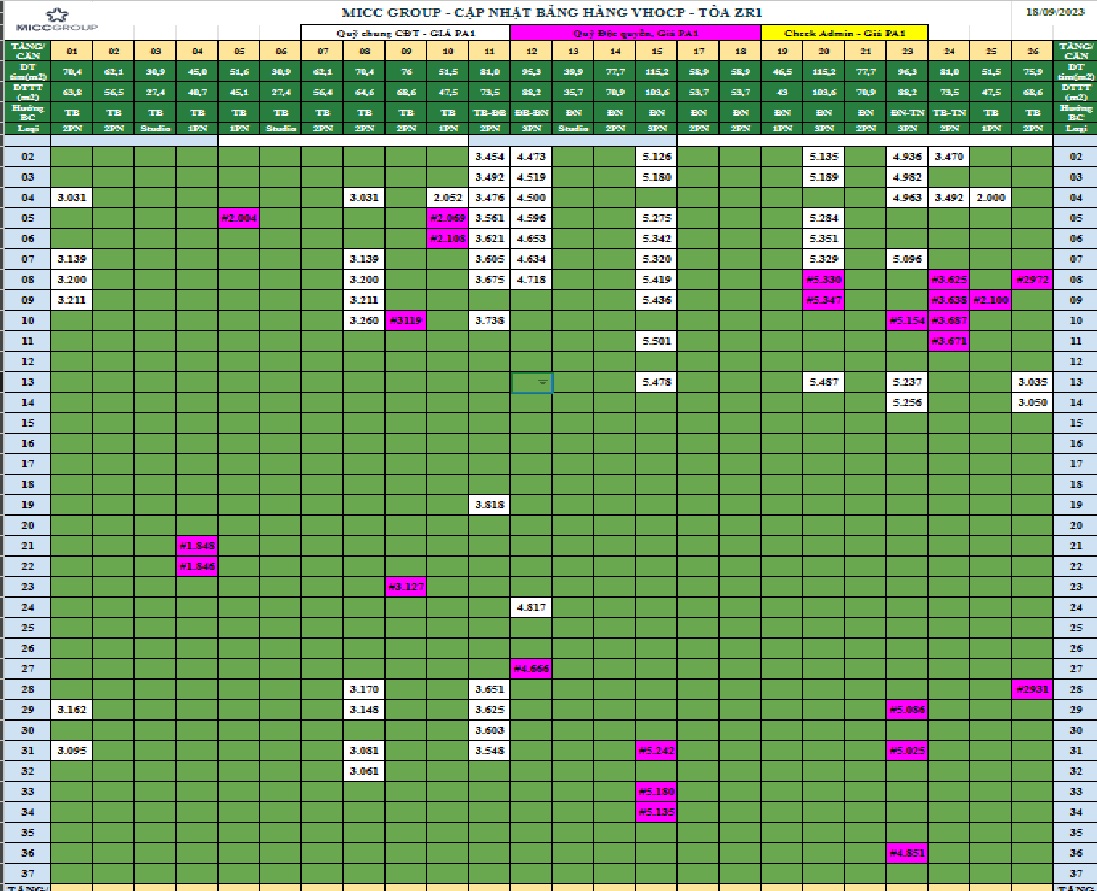Viewport: 1097px width, 891px height.
Task: Select the cell showing 5.487
Action: coord(823,382)
